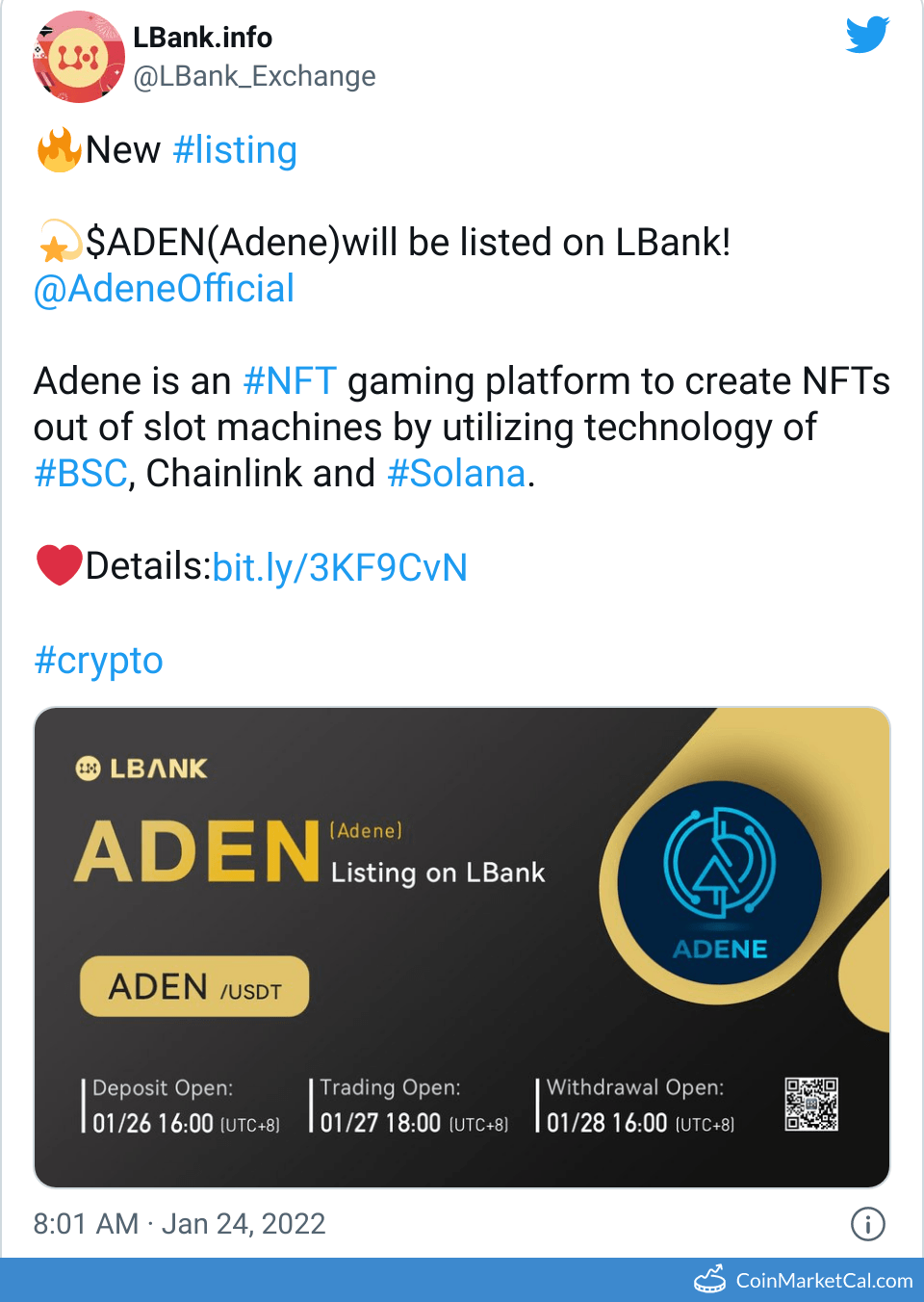Visit the @AdeneOfficial mention
The image size is (924, 1302).
(x=164, y=289)
